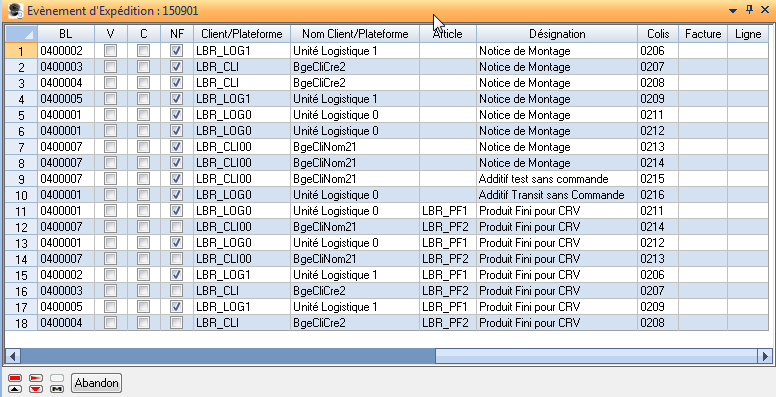Click the black up-triangle icon button

click(x=15, y=389)
